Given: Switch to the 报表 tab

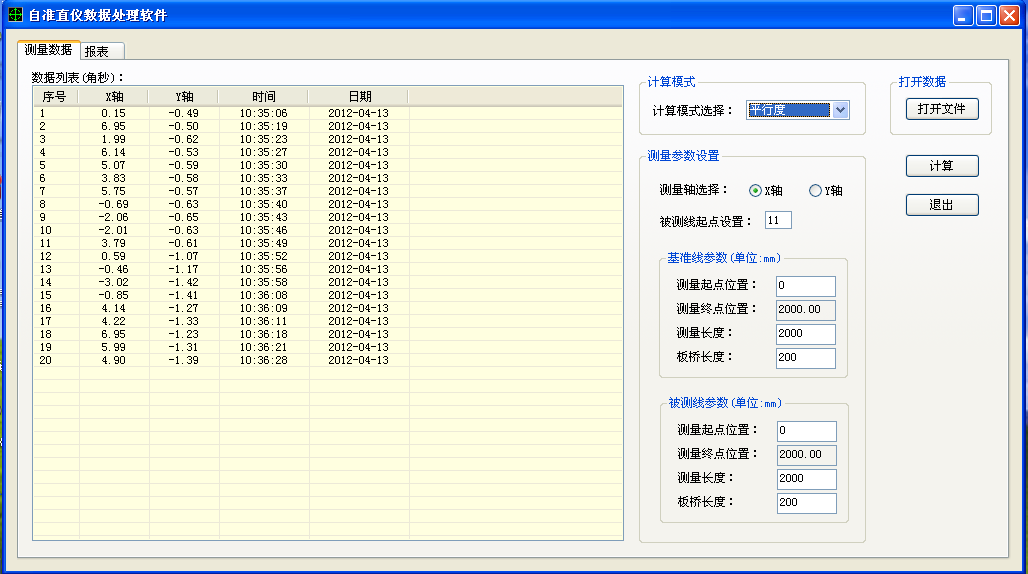Looking at the screenshot, I should pyautogui.click(x=98, y=51).
